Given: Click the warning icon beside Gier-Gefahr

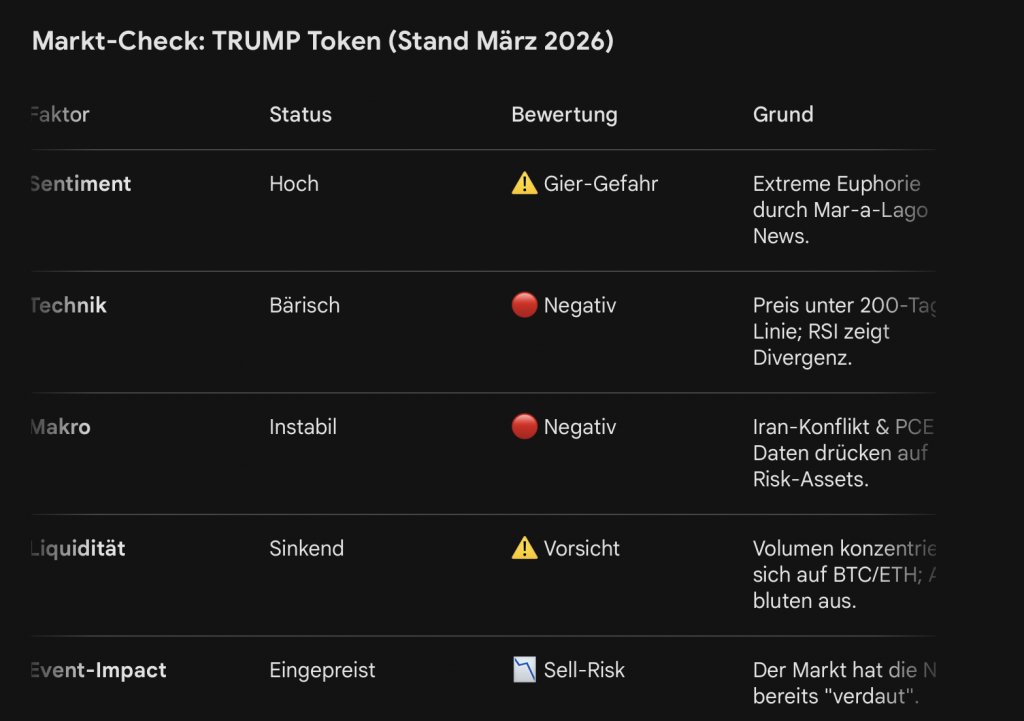Looking at the screenshot, I should [524, 184].
